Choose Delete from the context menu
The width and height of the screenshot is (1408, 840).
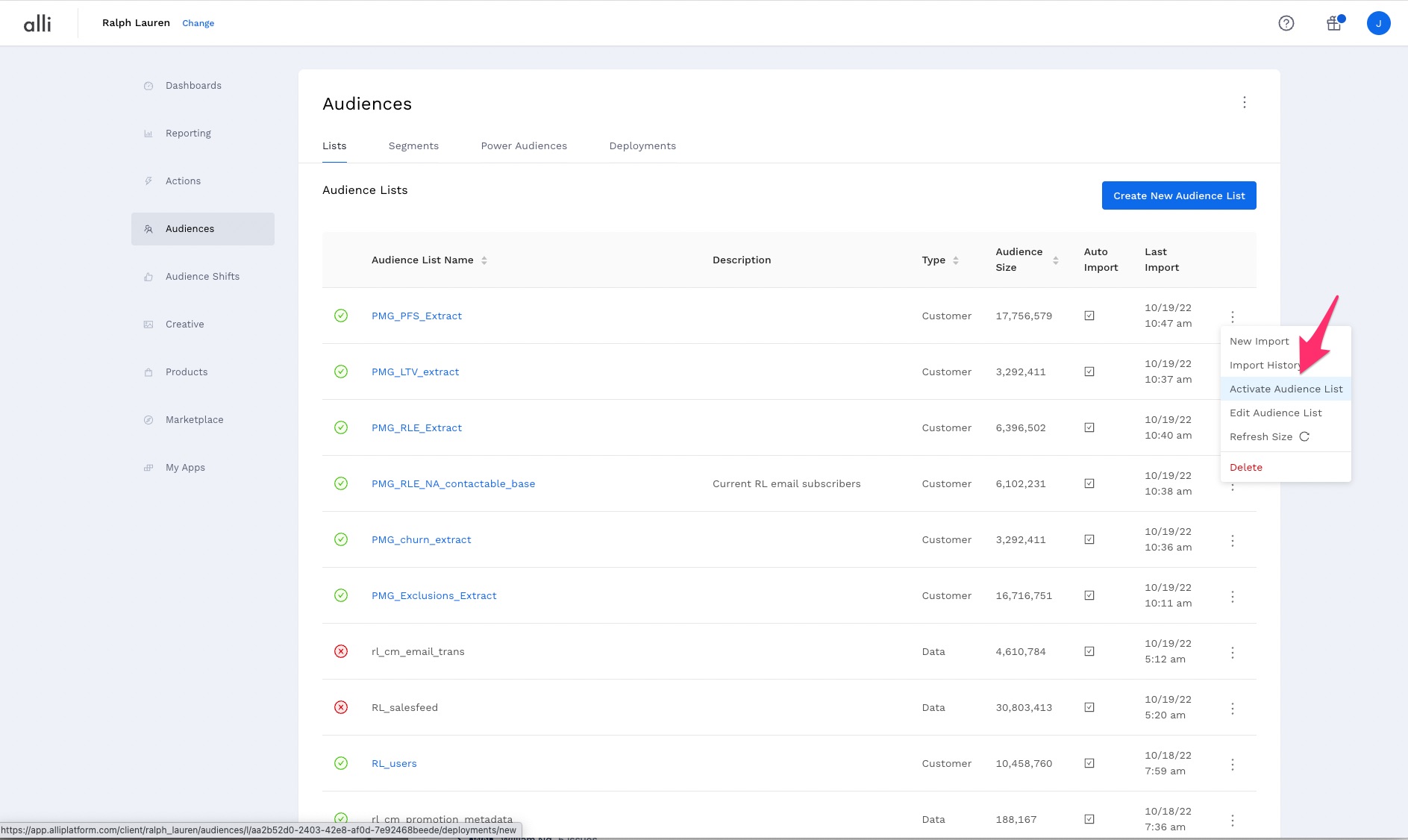point(1245,467)
